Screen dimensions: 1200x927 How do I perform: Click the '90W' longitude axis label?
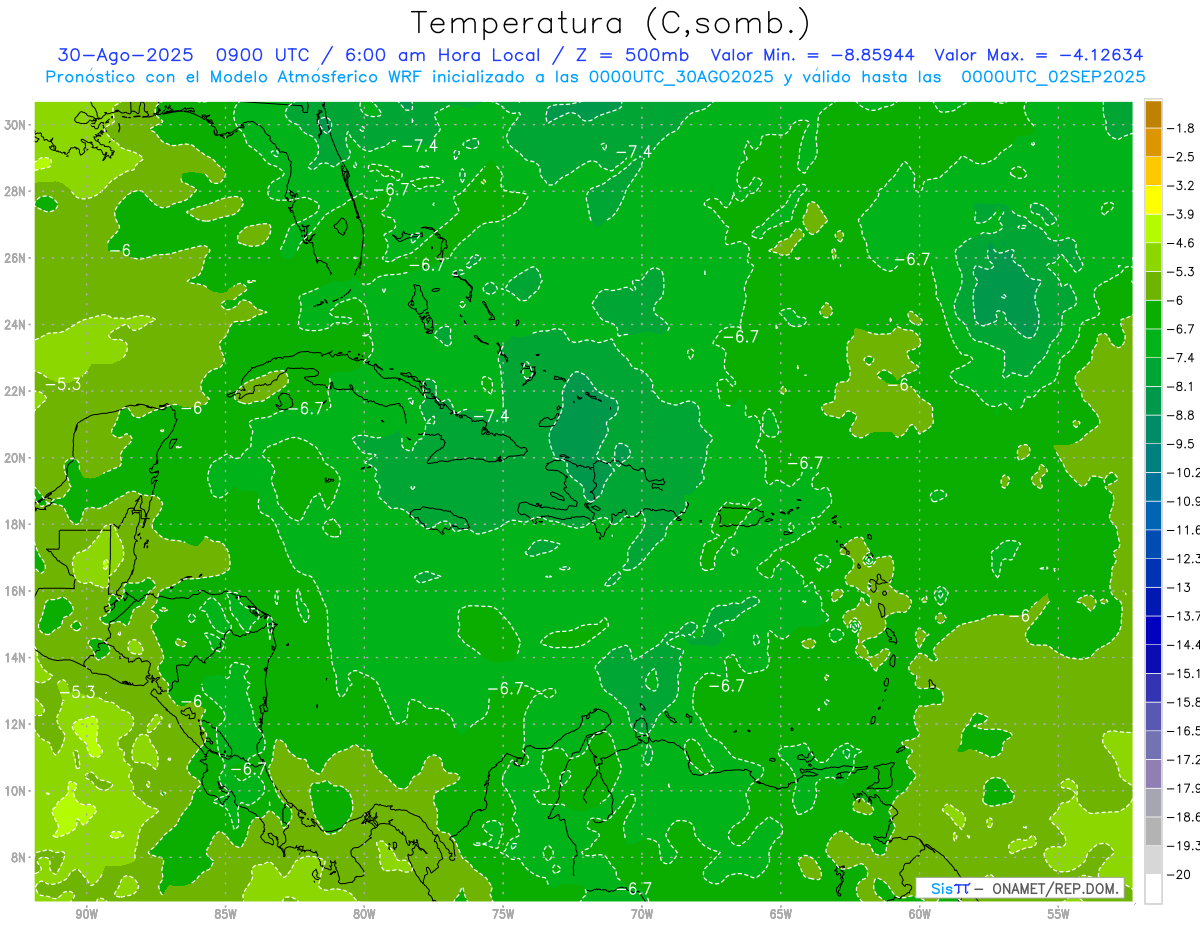click(x=86, y=914)
